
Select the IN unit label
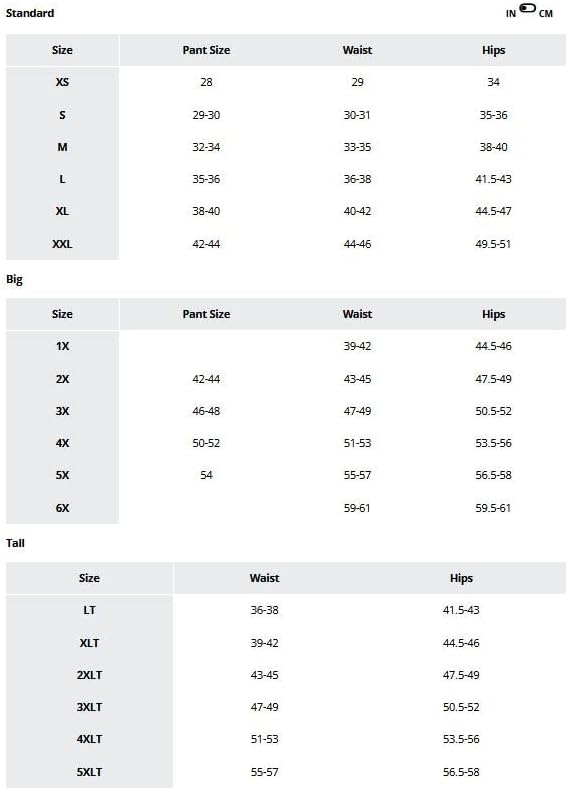click(x=511, y=14)
